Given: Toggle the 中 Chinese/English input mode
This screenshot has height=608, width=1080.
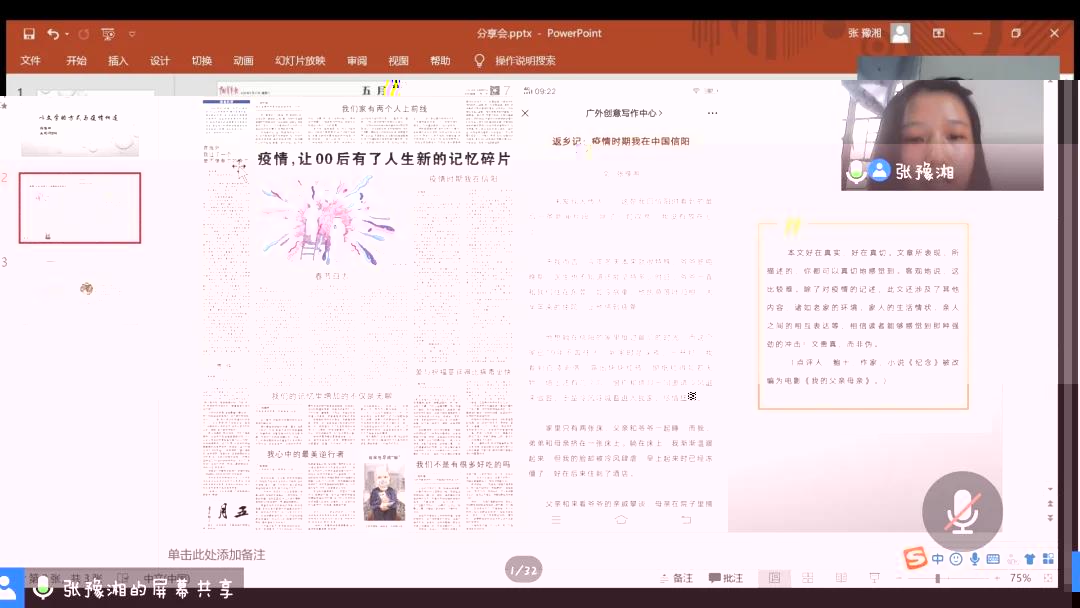Looking at the screenshot, I should click(x=937, y=559).
